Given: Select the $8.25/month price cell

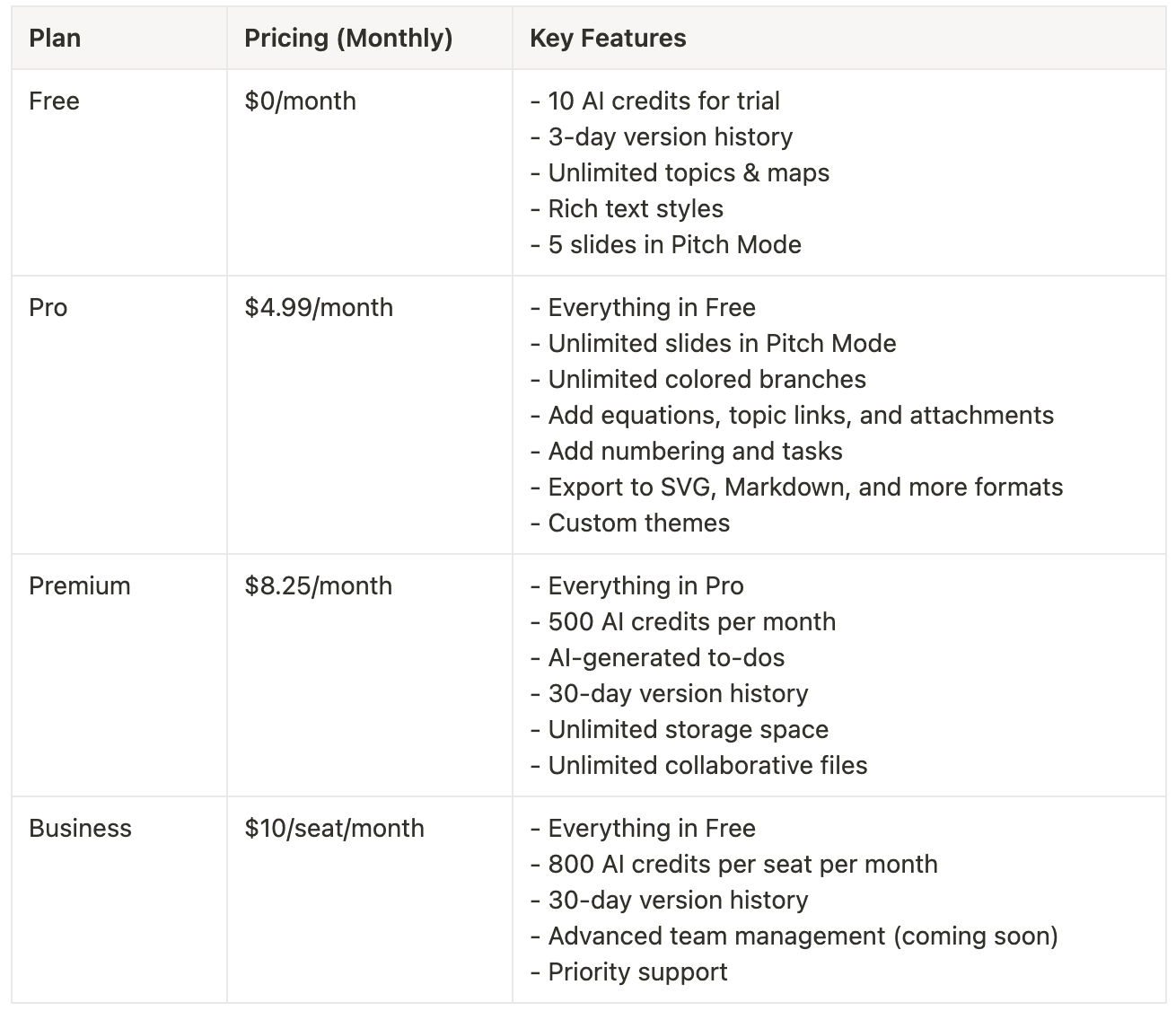Looking at the screenshot, I should coord(369,675).
